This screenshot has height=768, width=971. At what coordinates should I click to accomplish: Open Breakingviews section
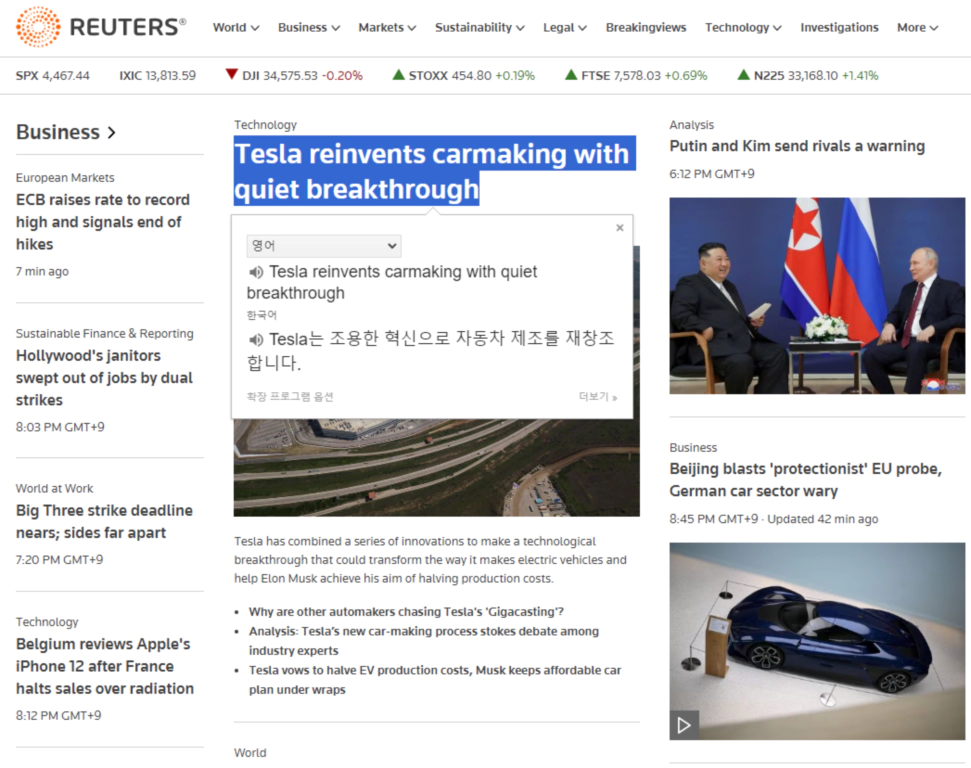coord(646,27)
